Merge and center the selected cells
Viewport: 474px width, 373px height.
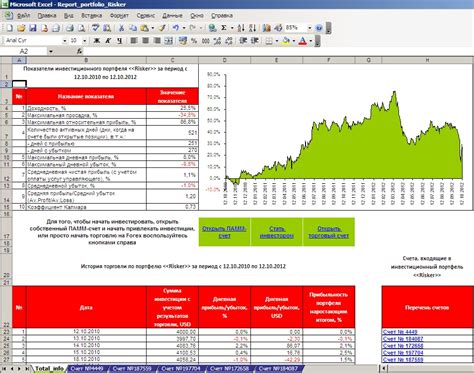tap(169, 41)
